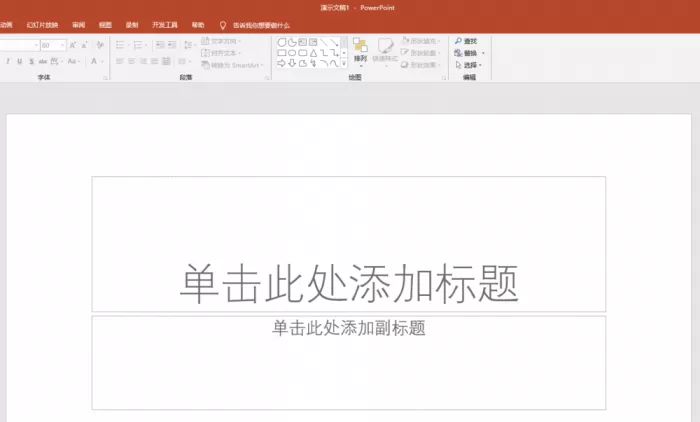The height and width of the screenshot is (422, 700).
Task: Choose the Rectangle shape
Action: pyautogui.click(x=282, y=53)
